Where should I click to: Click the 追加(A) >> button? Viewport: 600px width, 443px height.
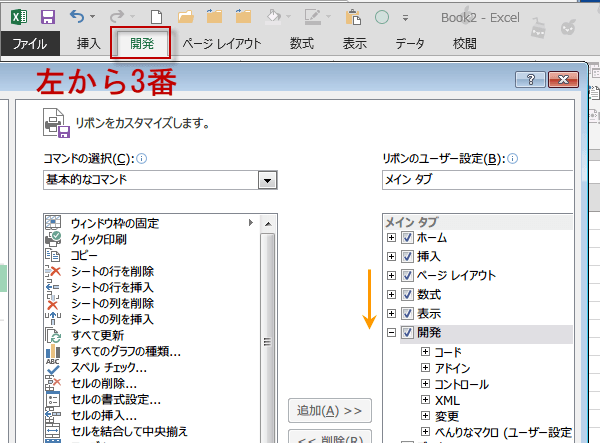[329, 411]
